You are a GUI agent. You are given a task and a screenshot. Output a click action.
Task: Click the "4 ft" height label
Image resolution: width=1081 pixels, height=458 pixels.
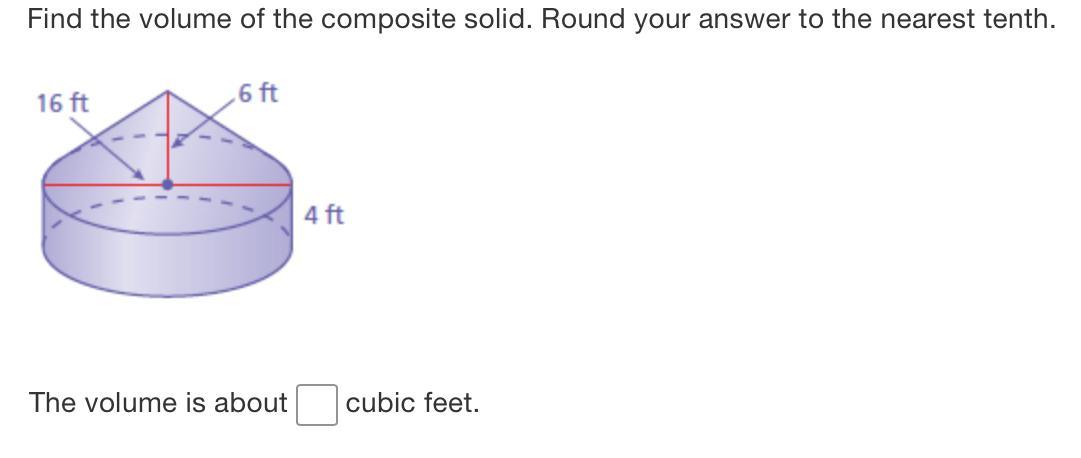coord(325,215)
